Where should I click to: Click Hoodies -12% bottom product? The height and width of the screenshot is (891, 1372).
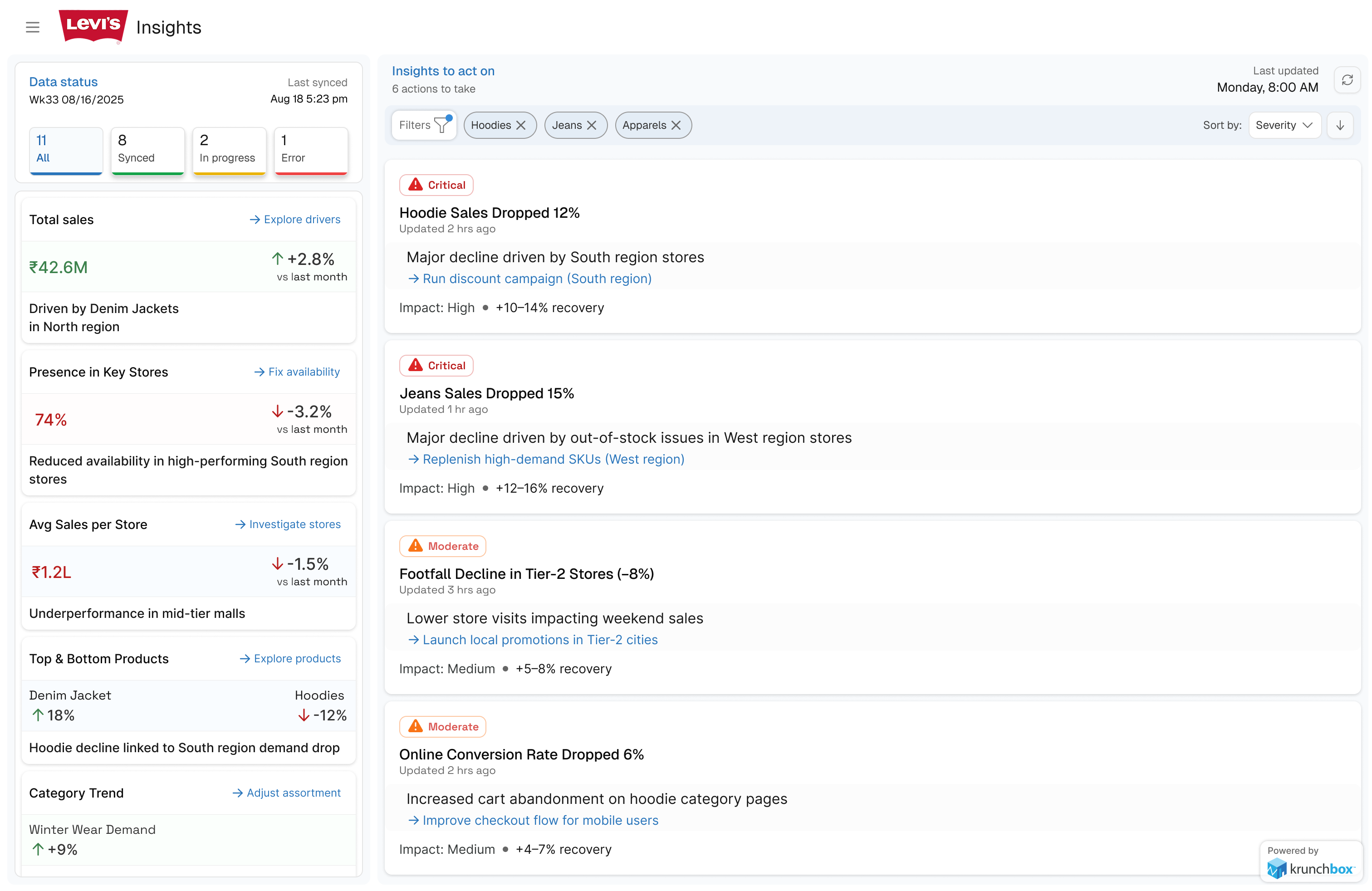[x=322, y=705]
